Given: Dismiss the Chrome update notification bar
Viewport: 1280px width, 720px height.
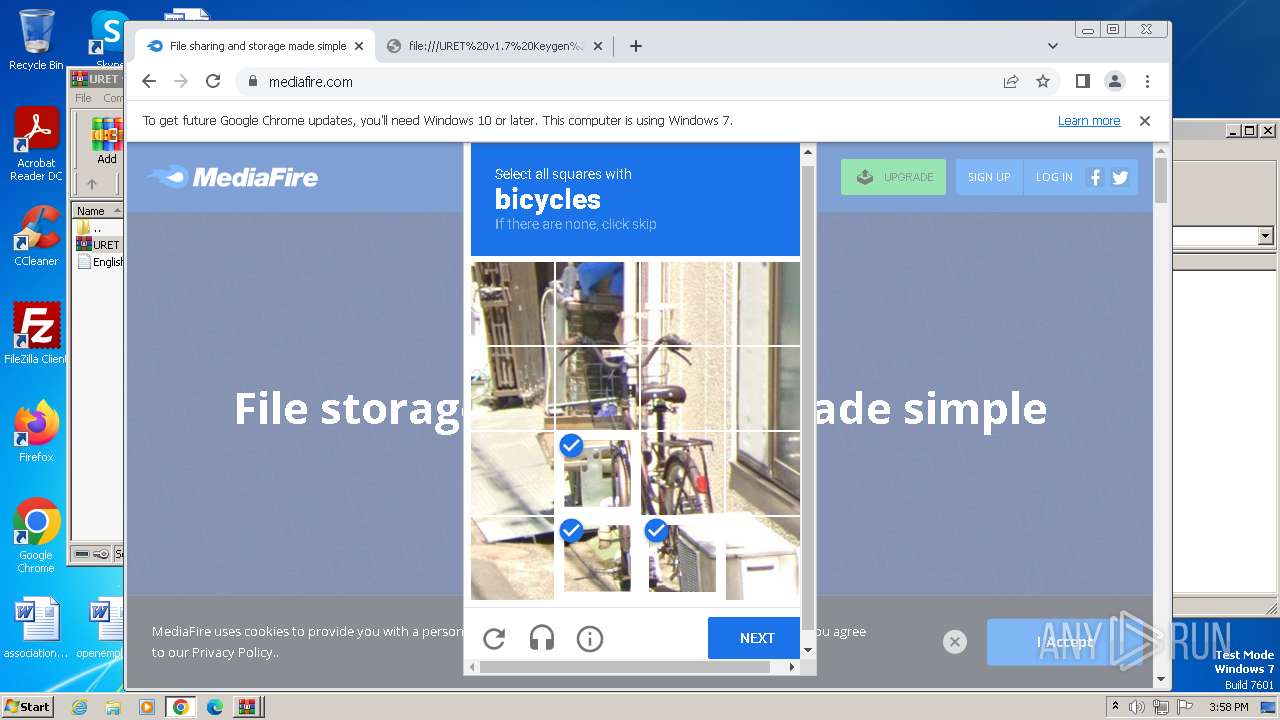Looking at the screenshot, I should [1145, 121].
